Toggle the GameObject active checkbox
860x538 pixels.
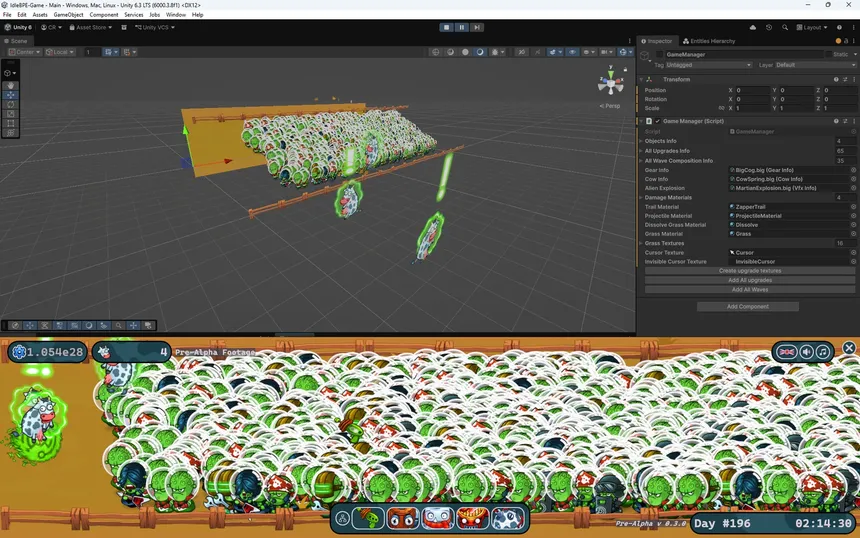click(x=657, y=54)
